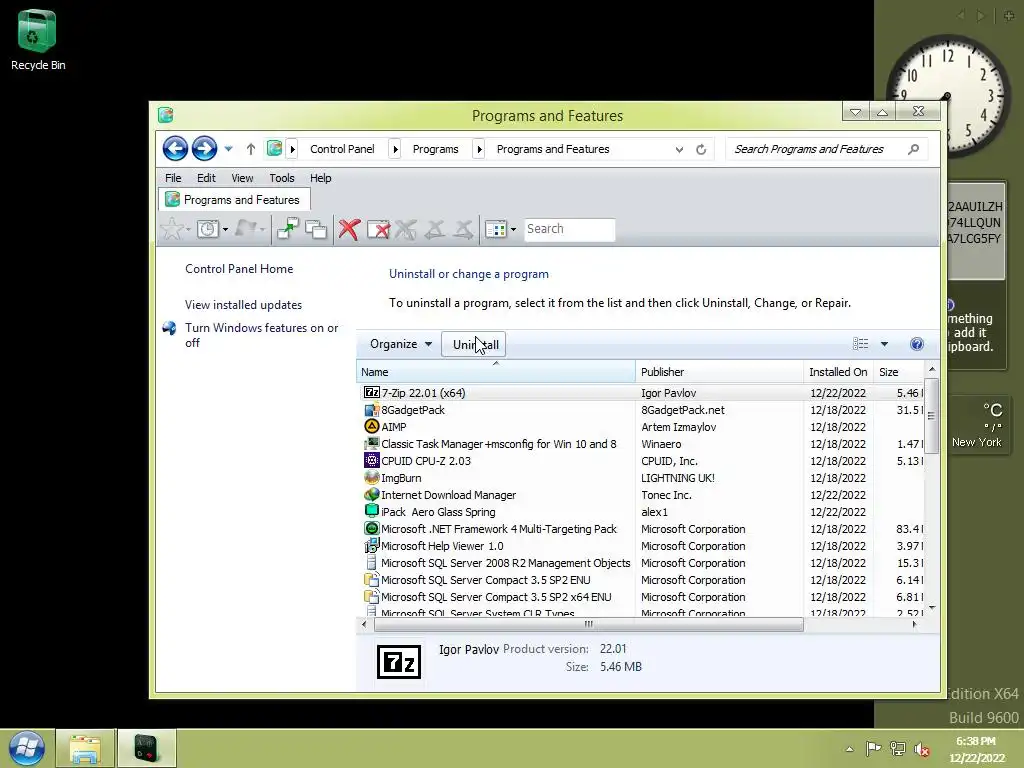
Task: Open the Help menu
Action: point(321,178)
